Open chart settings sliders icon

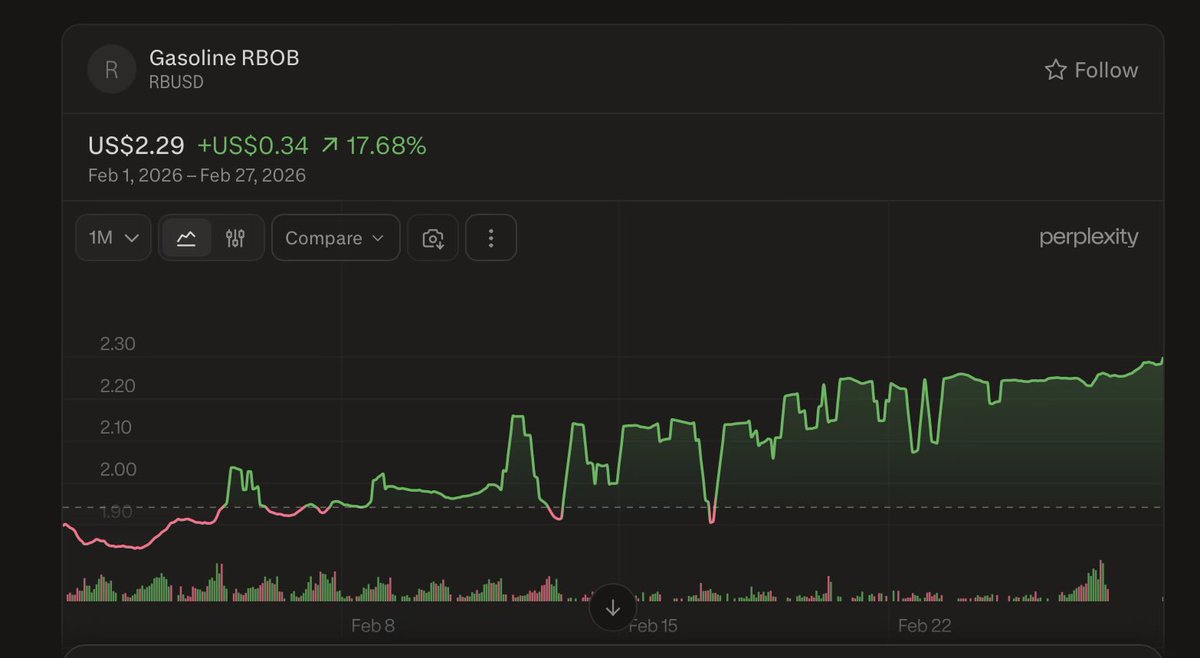(236, 238)
